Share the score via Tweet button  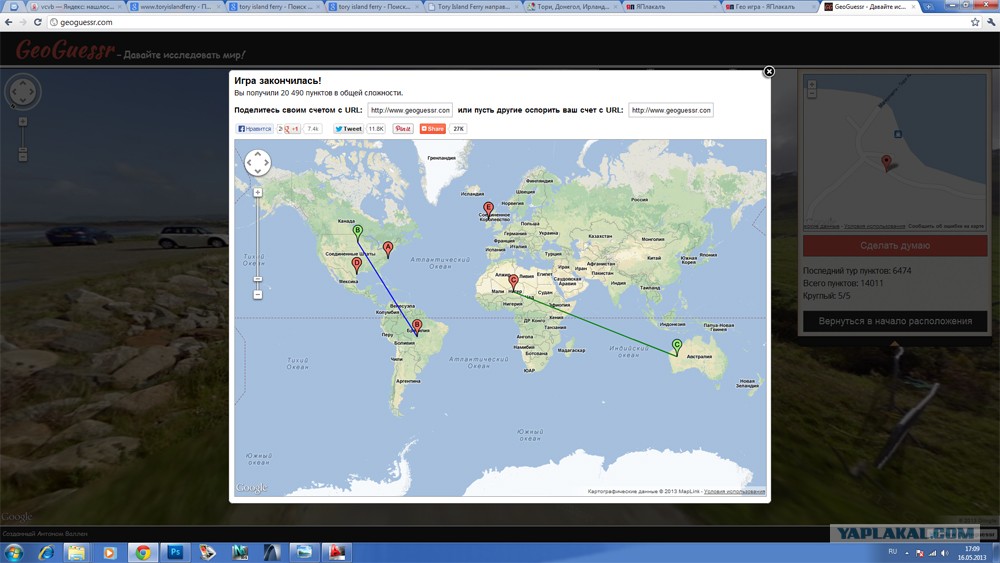point(348,129)
